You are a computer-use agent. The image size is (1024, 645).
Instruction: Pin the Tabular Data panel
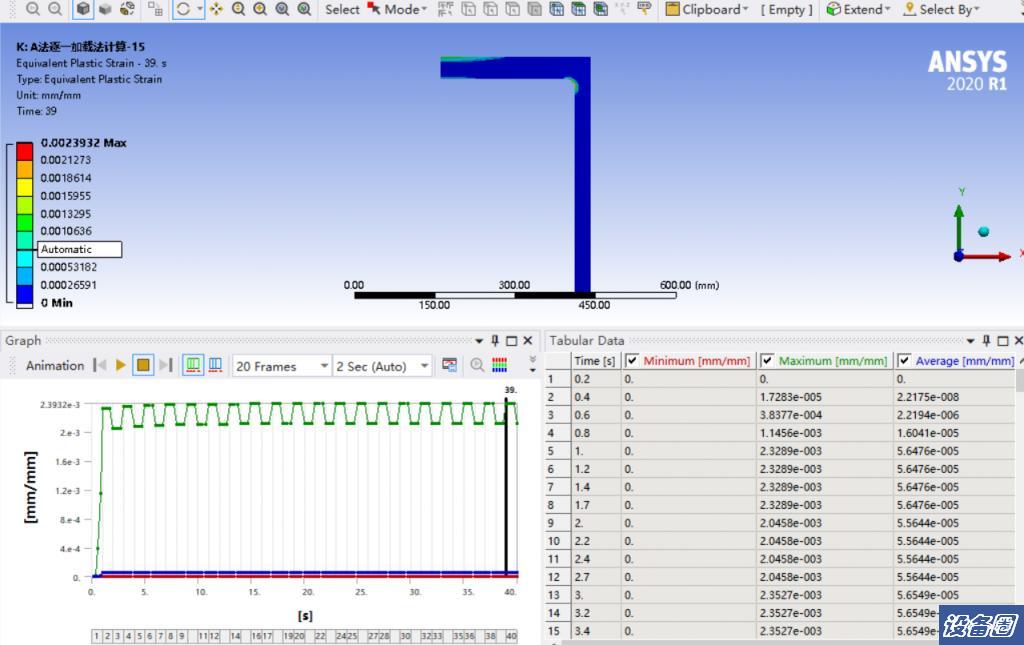coord(986,341)
